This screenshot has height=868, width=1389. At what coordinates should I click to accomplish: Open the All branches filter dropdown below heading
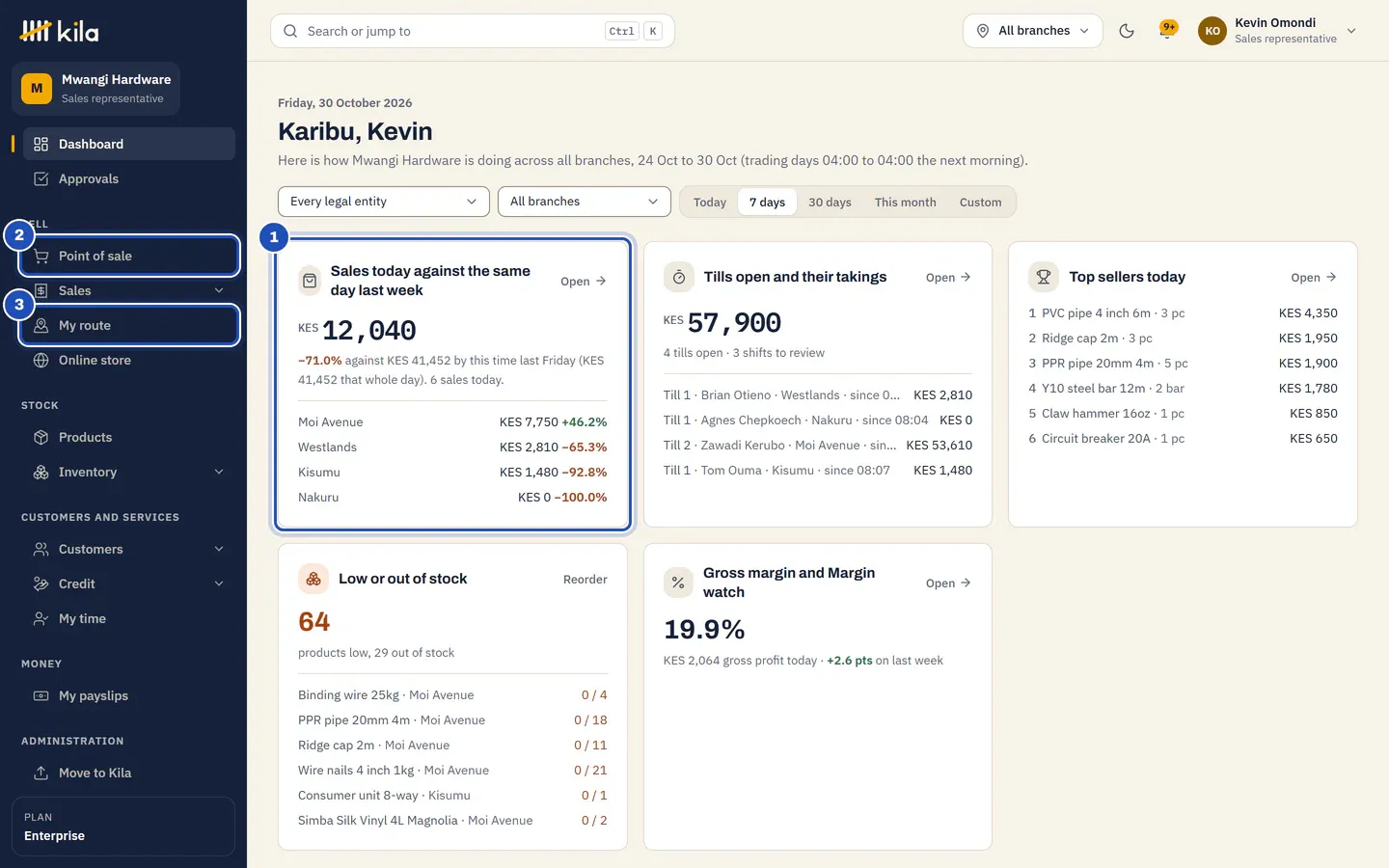click(x=585, y=202)
